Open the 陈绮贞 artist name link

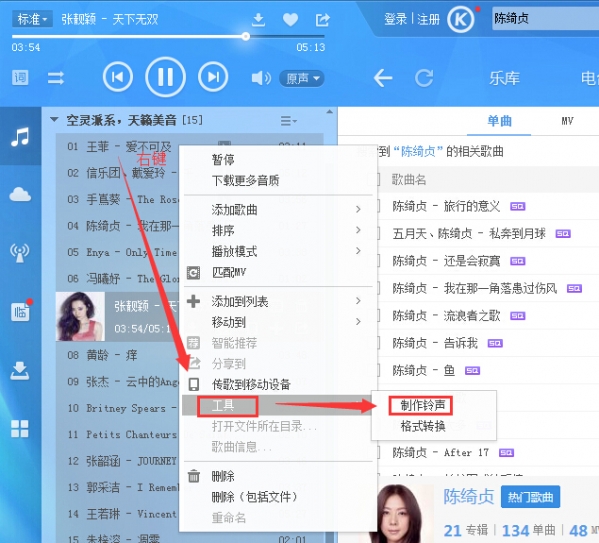point(468,497)
